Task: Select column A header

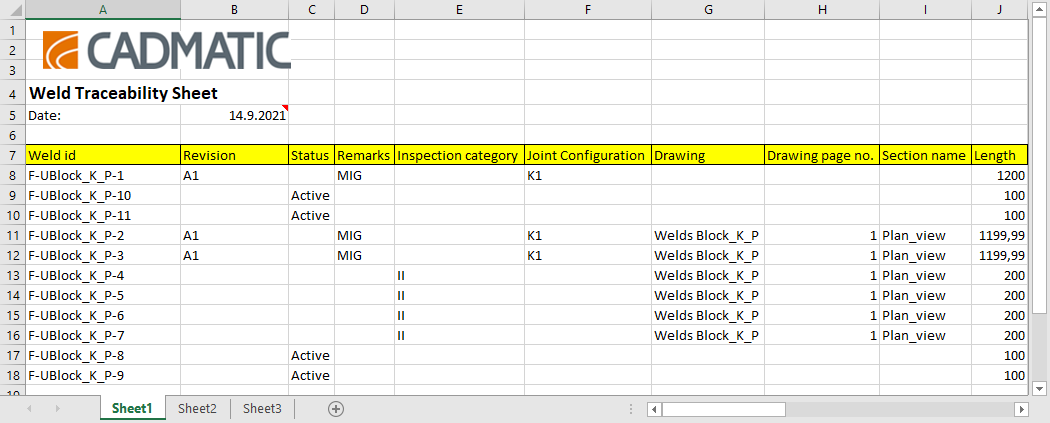Action: [x=103, y=9]
